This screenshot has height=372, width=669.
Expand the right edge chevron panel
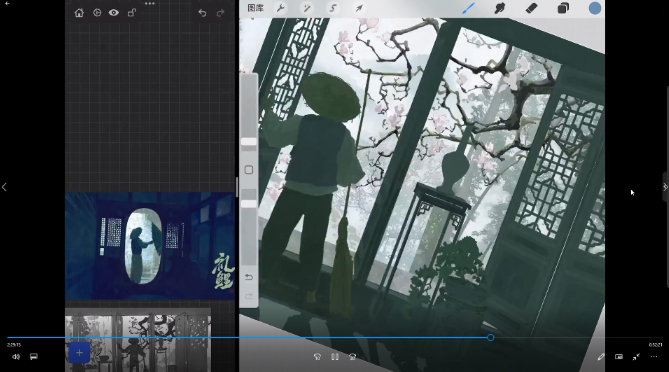(665, 187)
